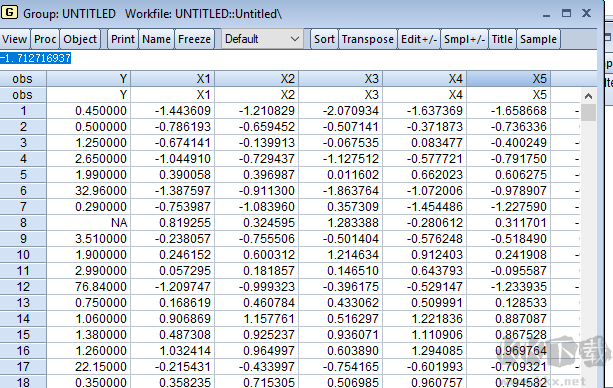Open the Sample settings

pos(538,39)
